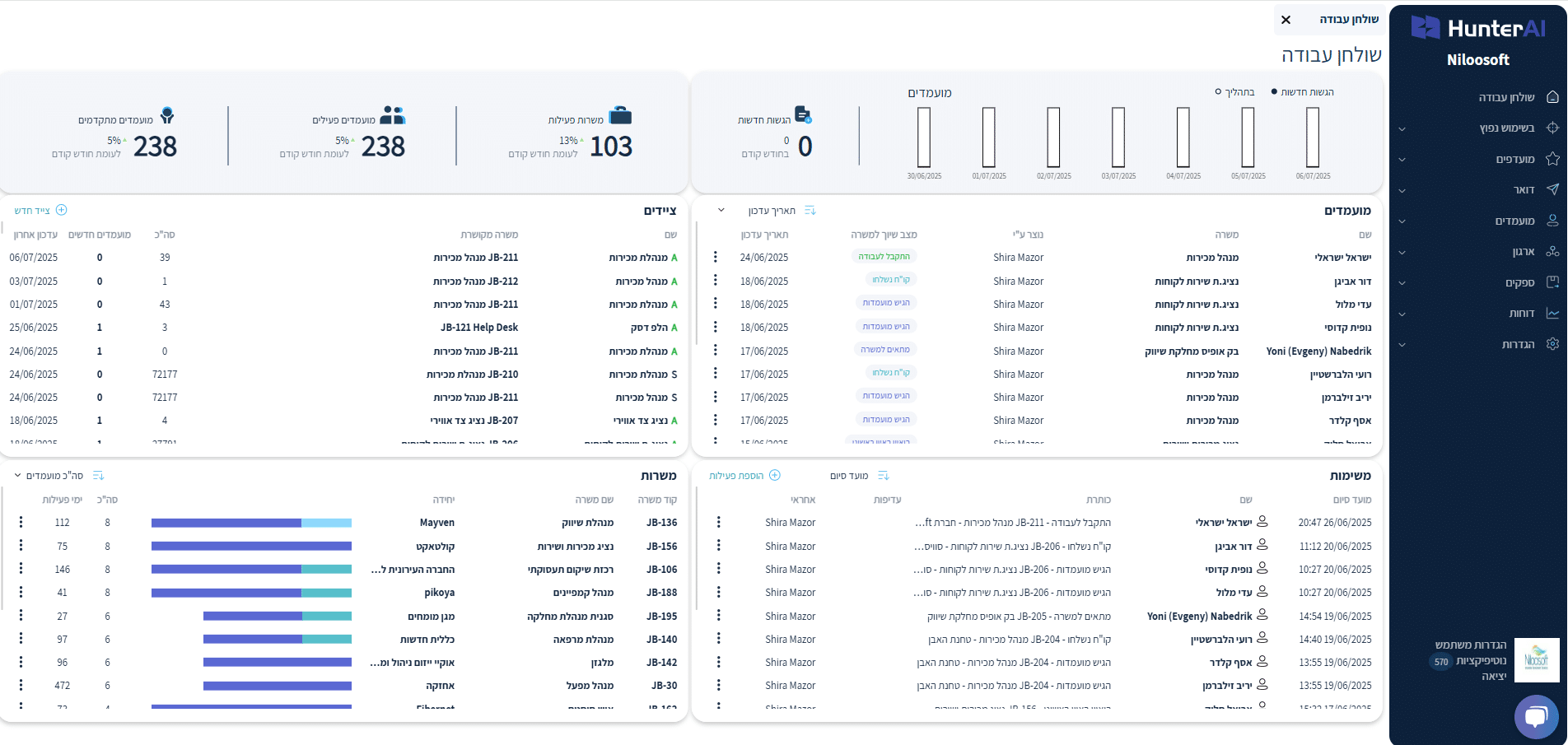Click the progress bar of job JB-136
Image resolution: width=1568 pixels, height=745 pixels.
coord(251,523)
